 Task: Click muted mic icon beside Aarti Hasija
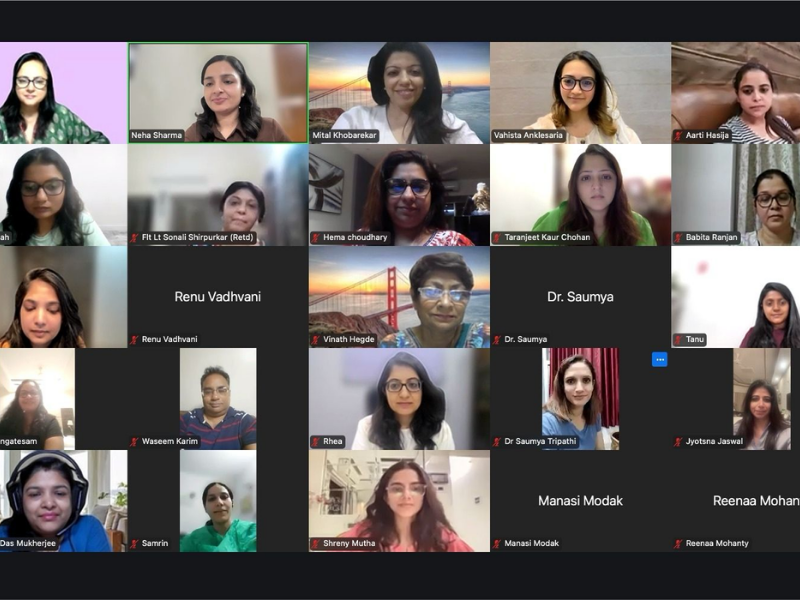678,135
